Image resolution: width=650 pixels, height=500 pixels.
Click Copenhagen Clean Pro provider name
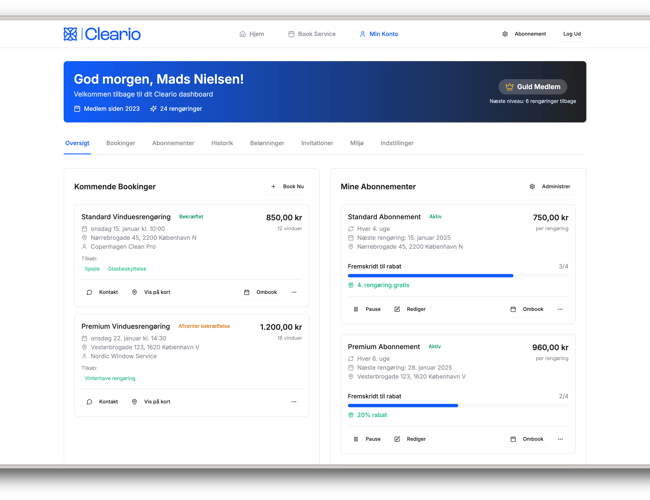point(123,247)
